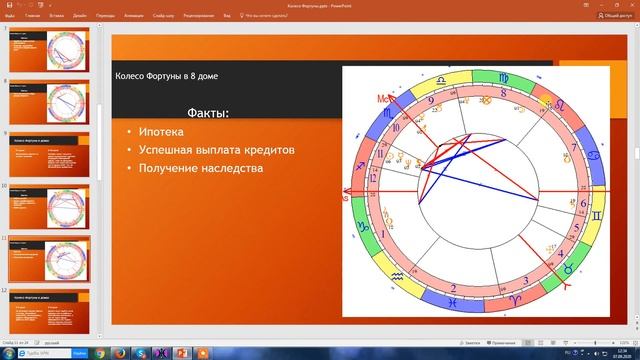Click the zoom percentage value

pos(624,343)
